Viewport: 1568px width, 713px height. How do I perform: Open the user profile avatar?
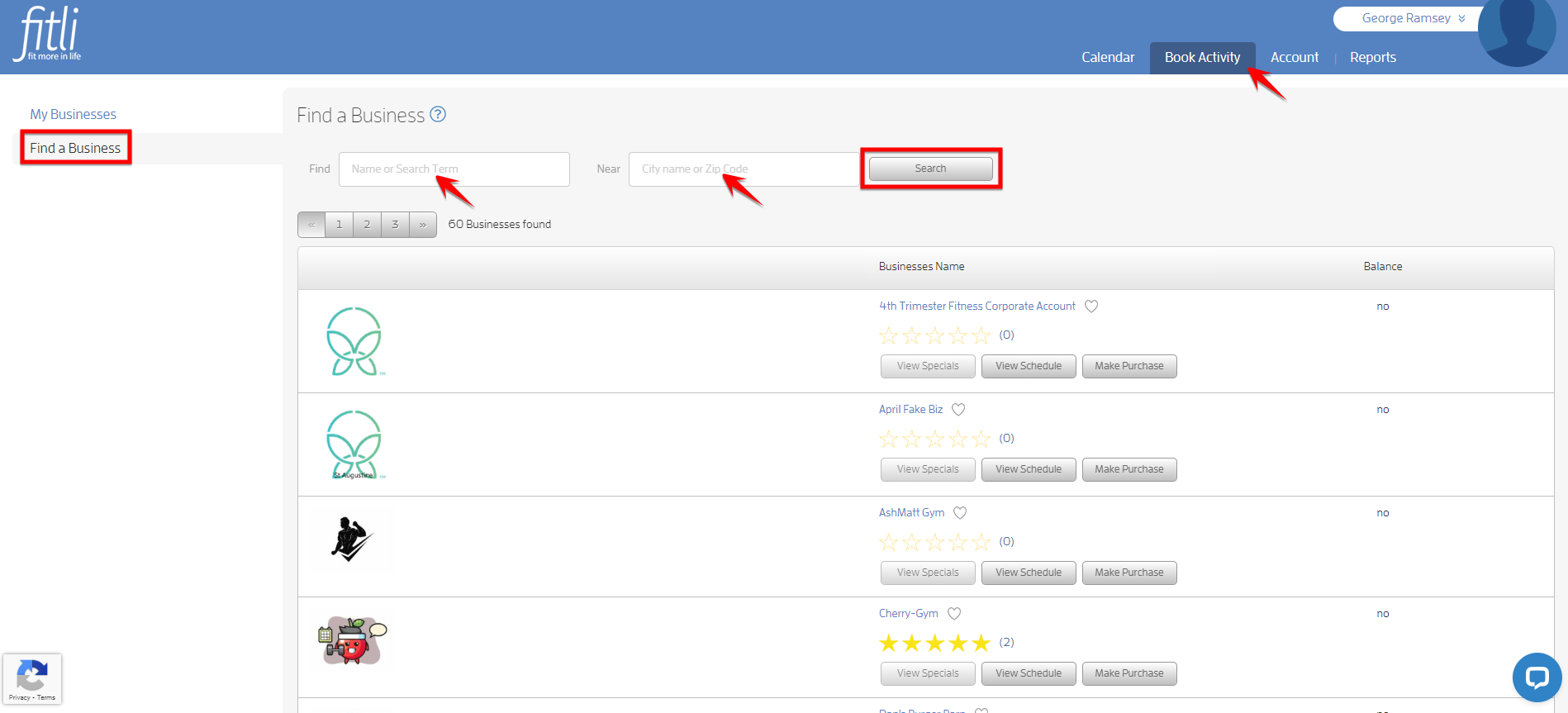pos(1517,30)
